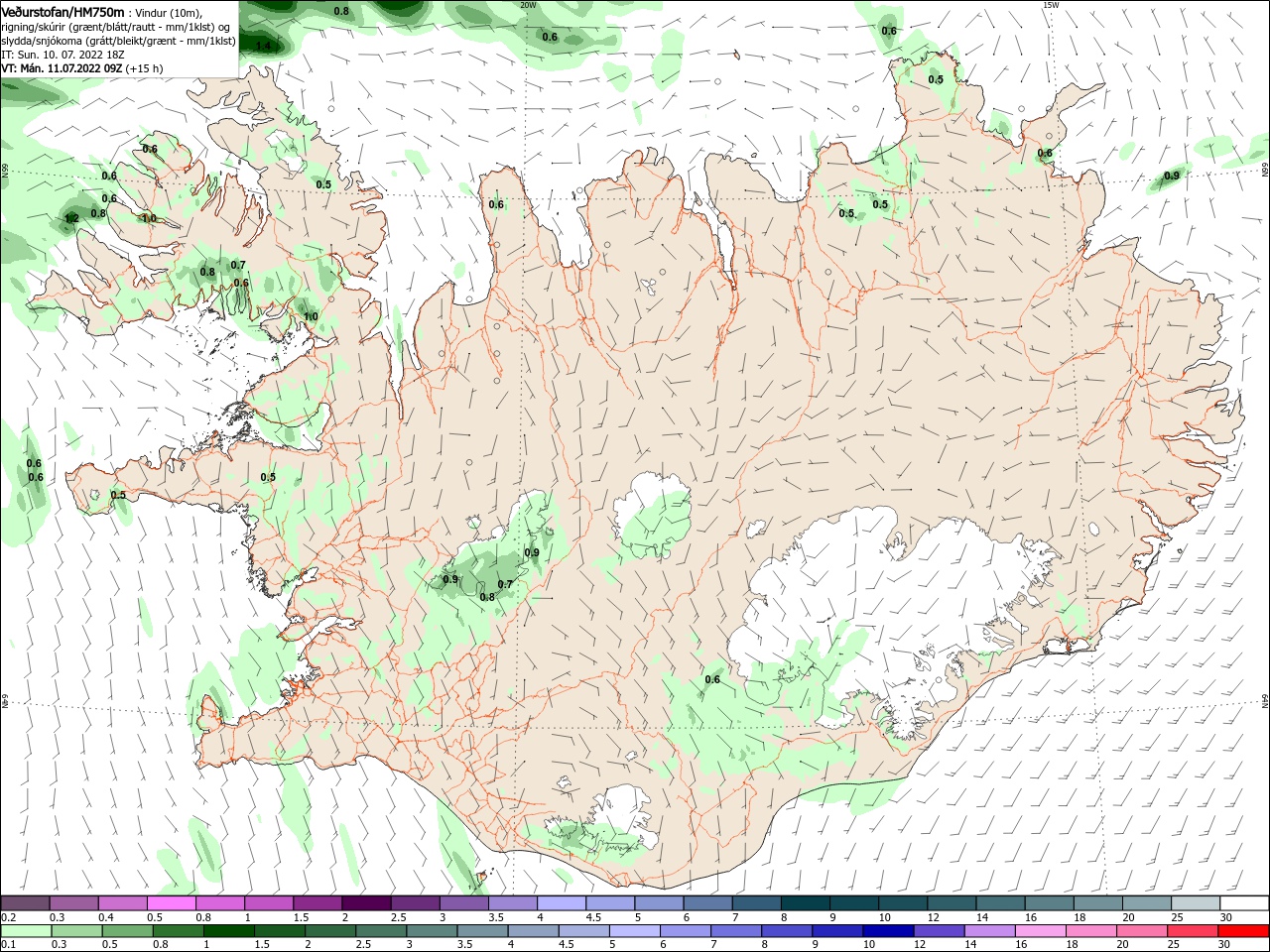Click the '20W' longitude label

coord(528,5)
